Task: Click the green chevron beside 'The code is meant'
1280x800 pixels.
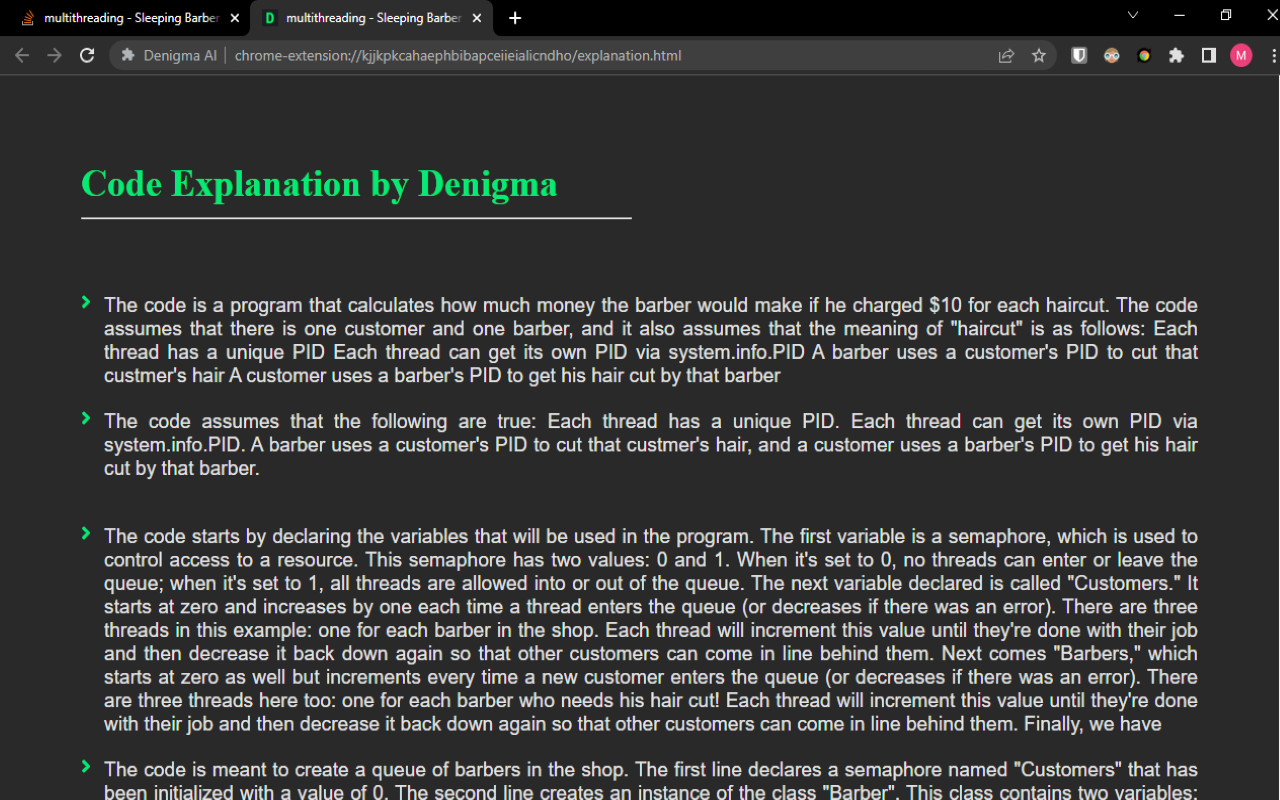Action: pos(86,767)
